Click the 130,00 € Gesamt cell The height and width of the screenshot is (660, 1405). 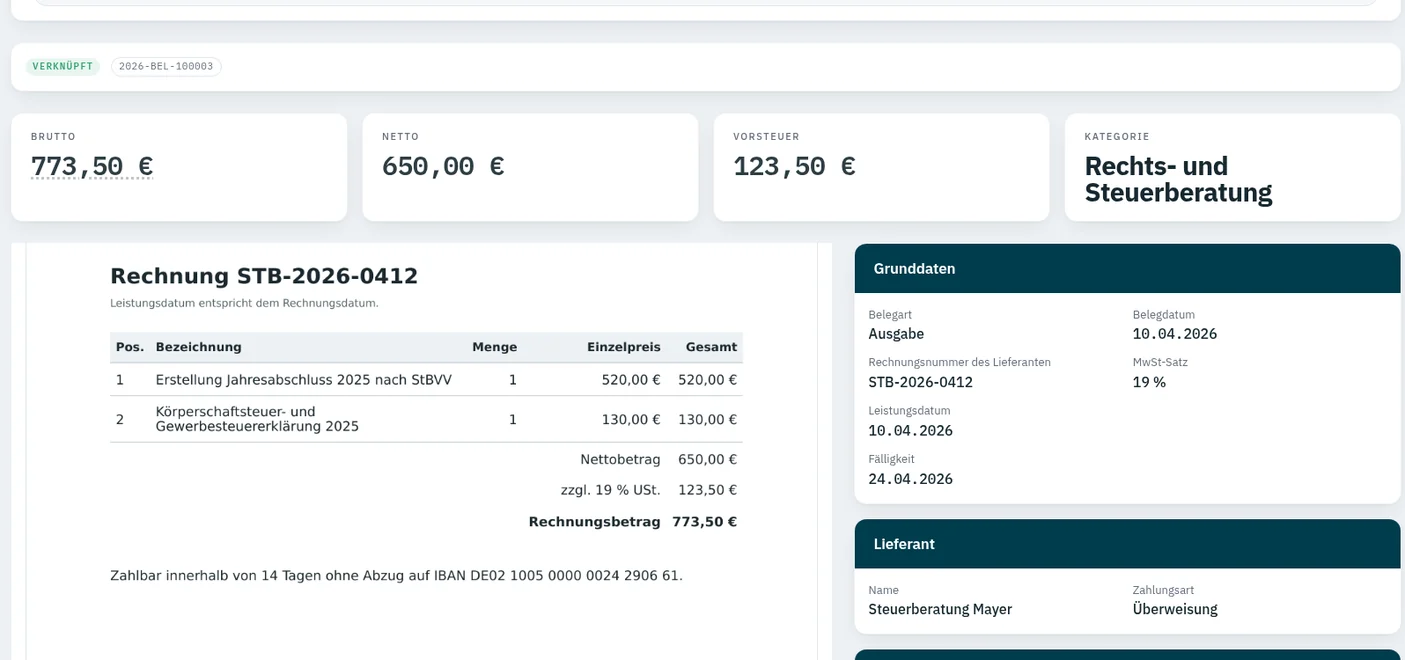pos(707,420)
